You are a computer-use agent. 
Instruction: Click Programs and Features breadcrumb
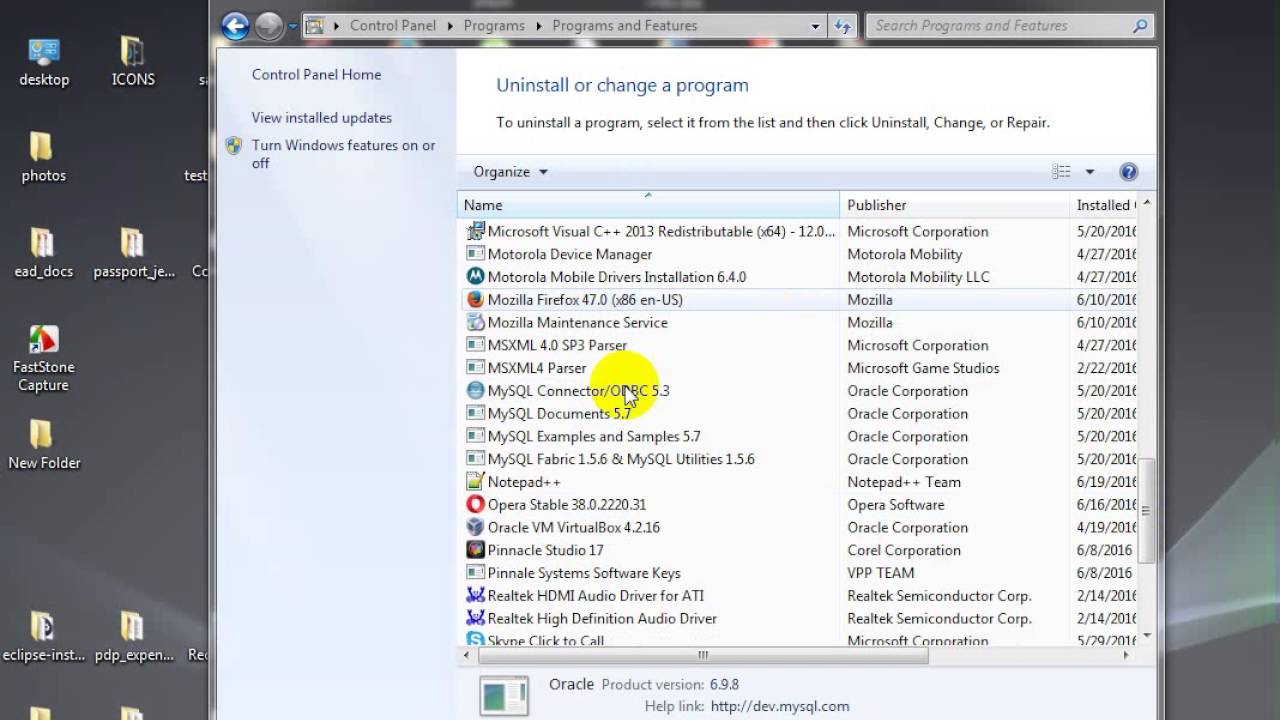point(625,26)
